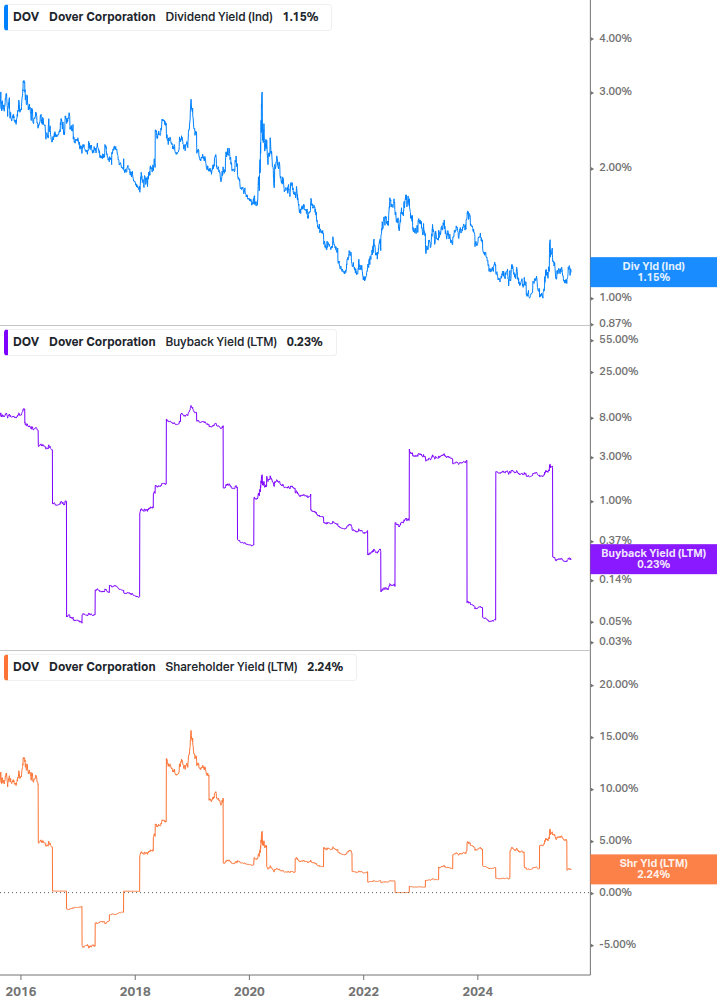The height and width of the screenshot is (1005, 717).
Task: Click the 20.00% tick on shareholder yield axis
Action: pos(618,685)
